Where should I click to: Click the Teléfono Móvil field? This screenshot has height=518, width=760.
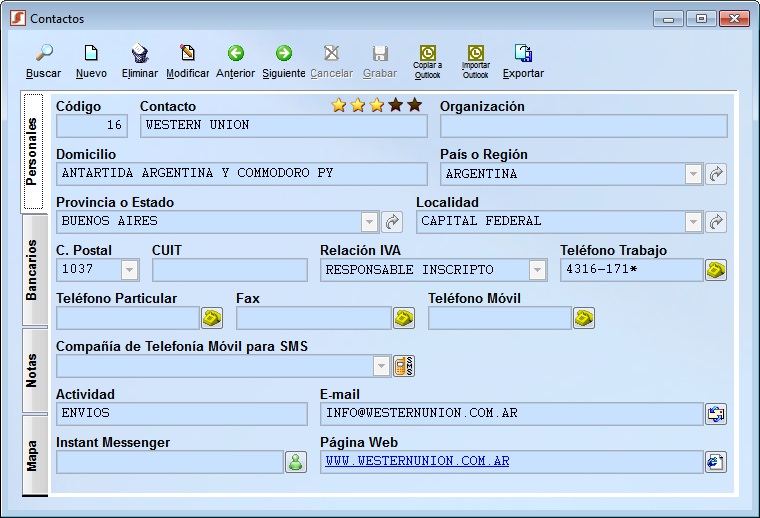(500, 318)
